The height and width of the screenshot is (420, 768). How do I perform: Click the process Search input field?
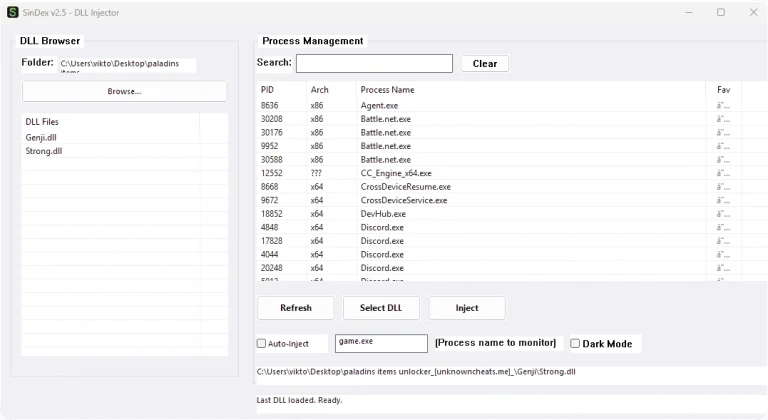tap(374, 64)
